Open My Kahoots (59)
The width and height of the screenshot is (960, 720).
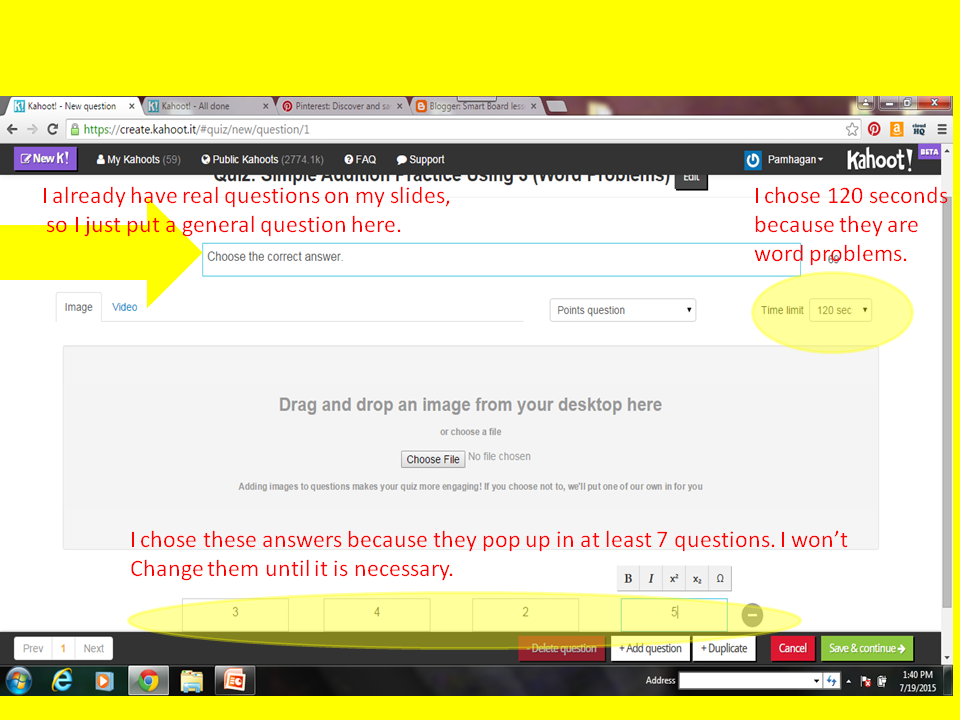tap(138, 160)
